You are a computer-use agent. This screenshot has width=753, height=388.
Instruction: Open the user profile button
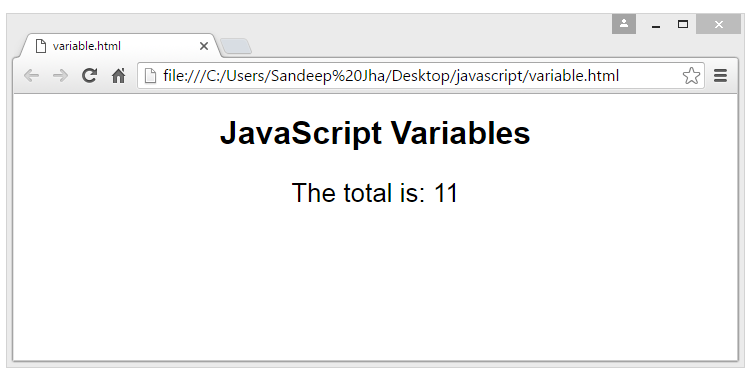tap(624, 24)
